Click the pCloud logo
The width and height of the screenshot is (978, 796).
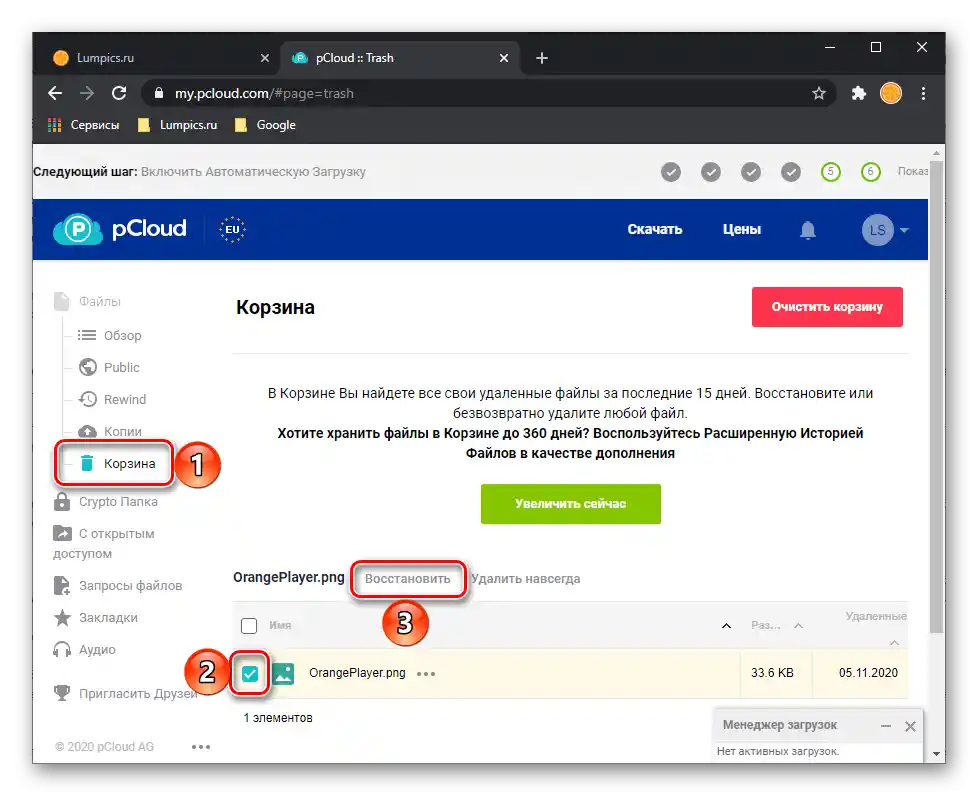coord(120,229)
